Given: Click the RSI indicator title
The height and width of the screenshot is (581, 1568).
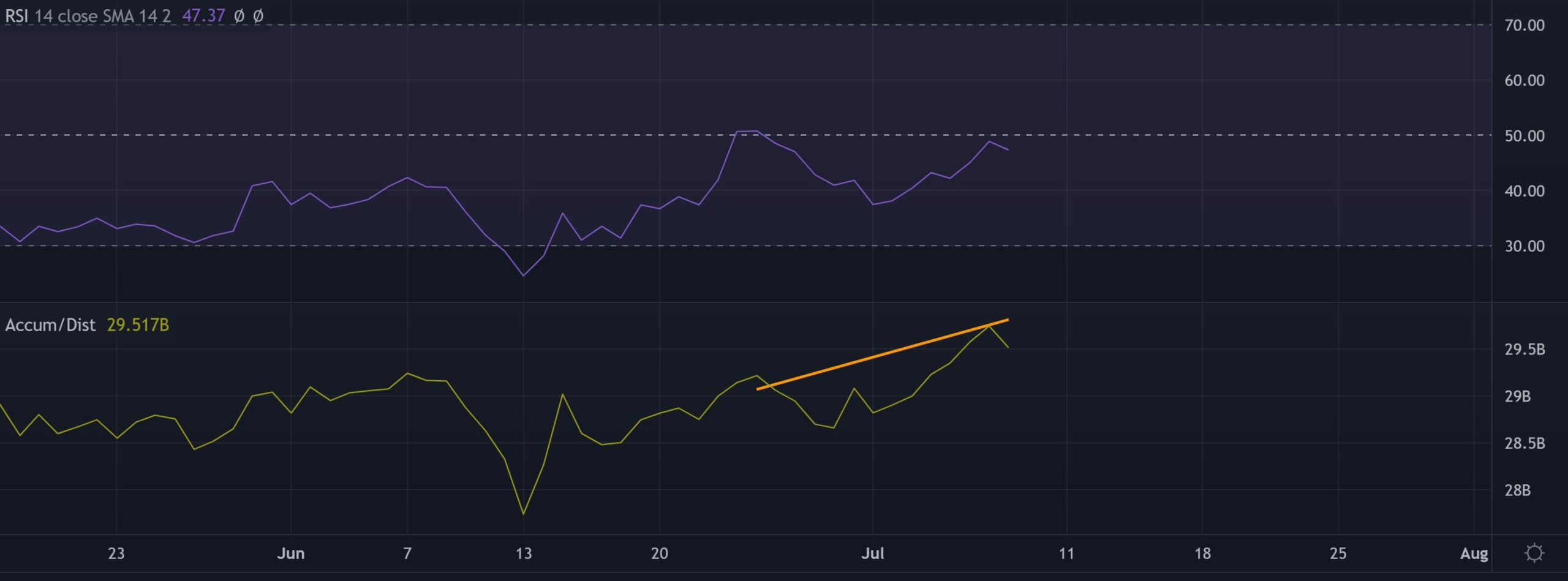Looking at the screenshot, I should 88,16.
